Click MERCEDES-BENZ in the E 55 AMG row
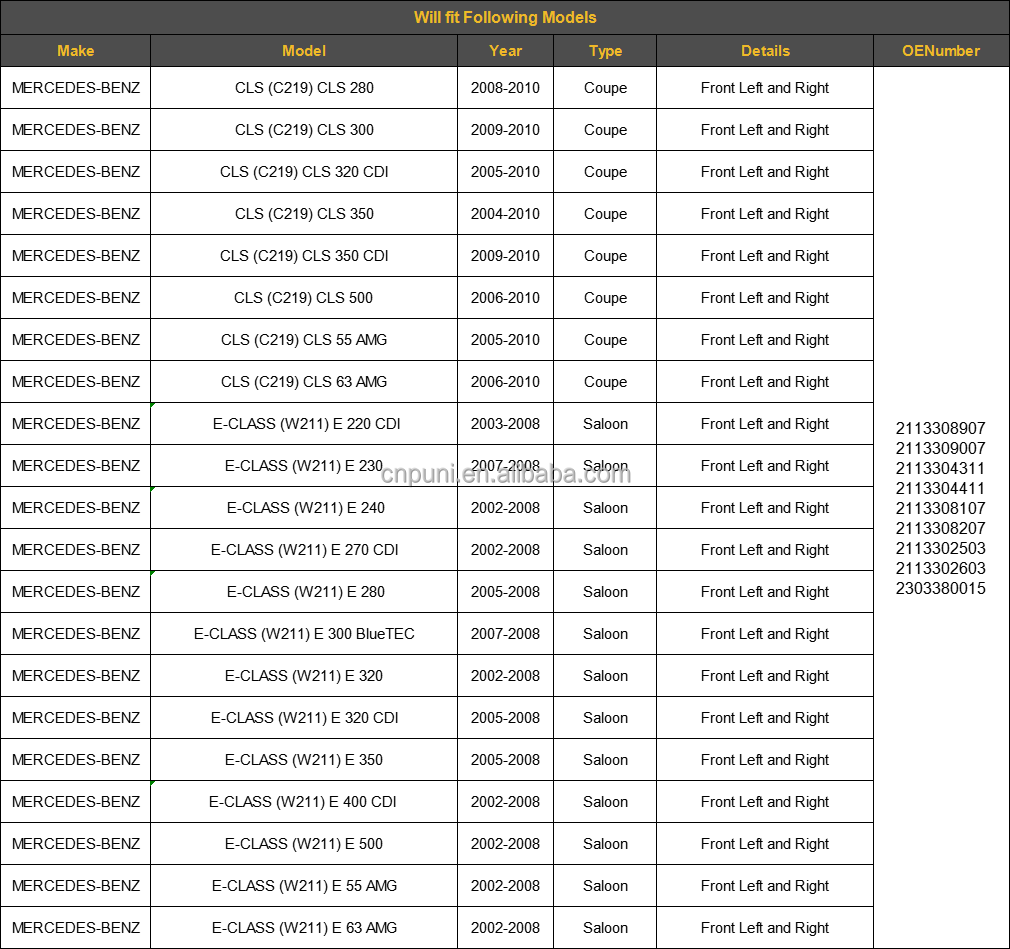1010x949 pixels. (x=75, y=885)
